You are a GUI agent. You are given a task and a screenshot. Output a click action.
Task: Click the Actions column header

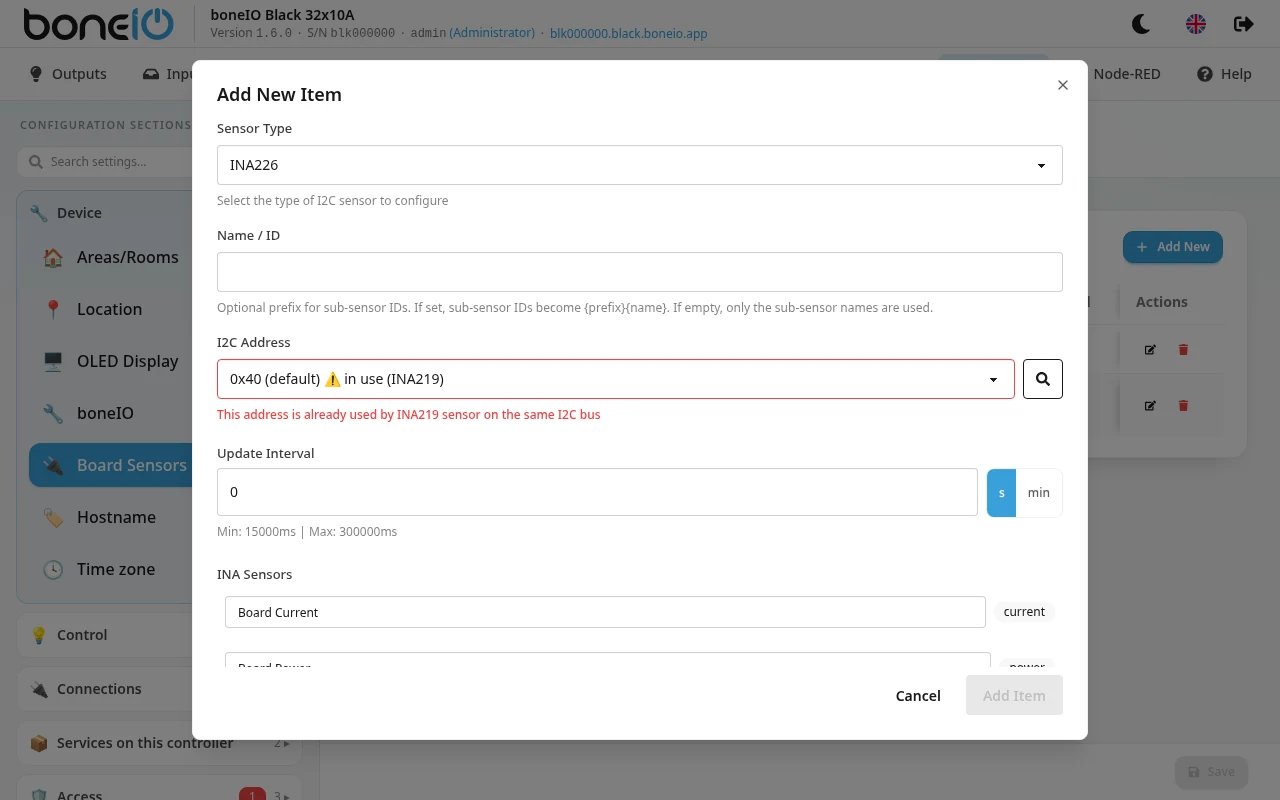point(1162,302)
